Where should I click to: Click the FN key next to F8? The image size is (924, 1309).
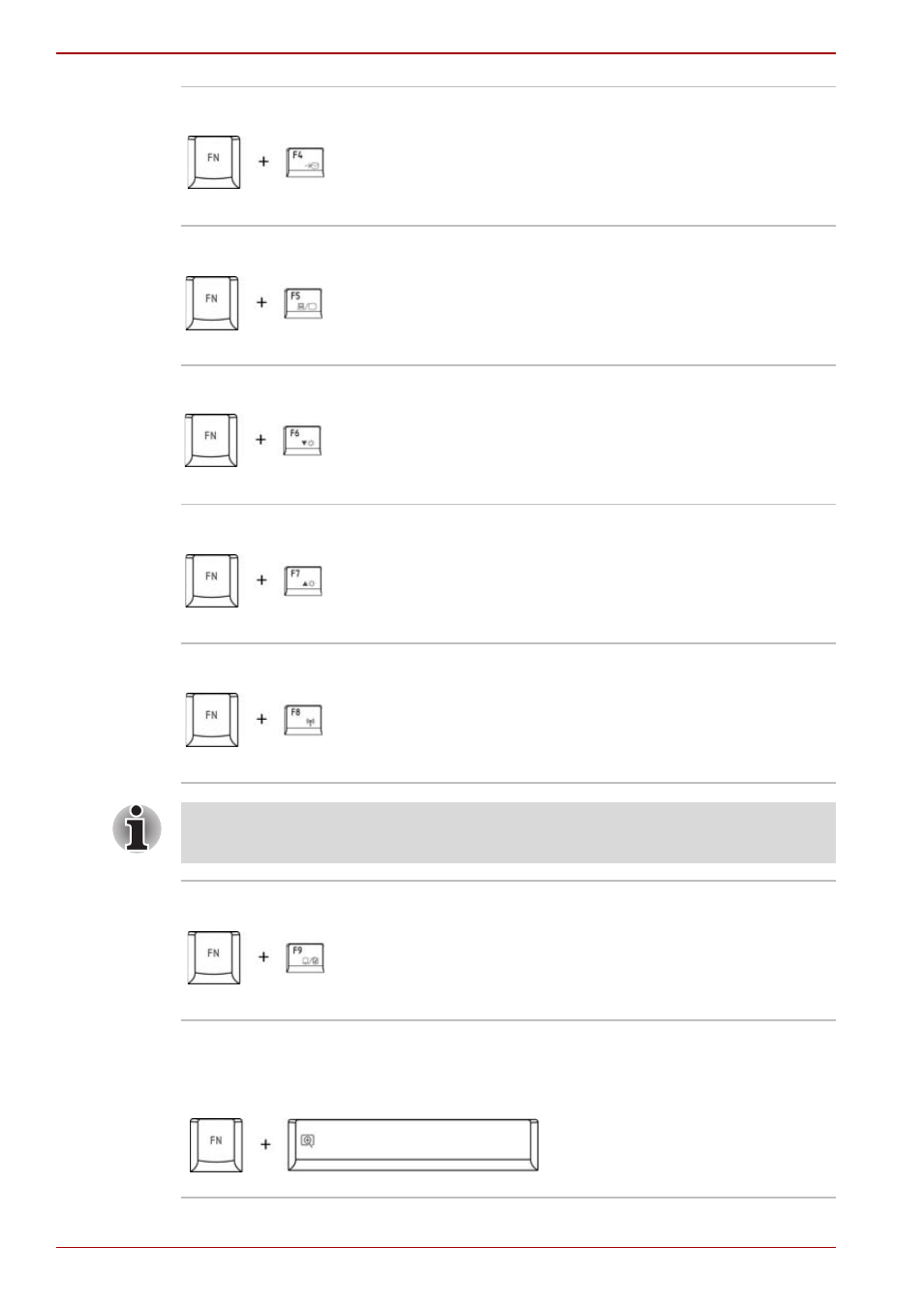tap(212, 720)
